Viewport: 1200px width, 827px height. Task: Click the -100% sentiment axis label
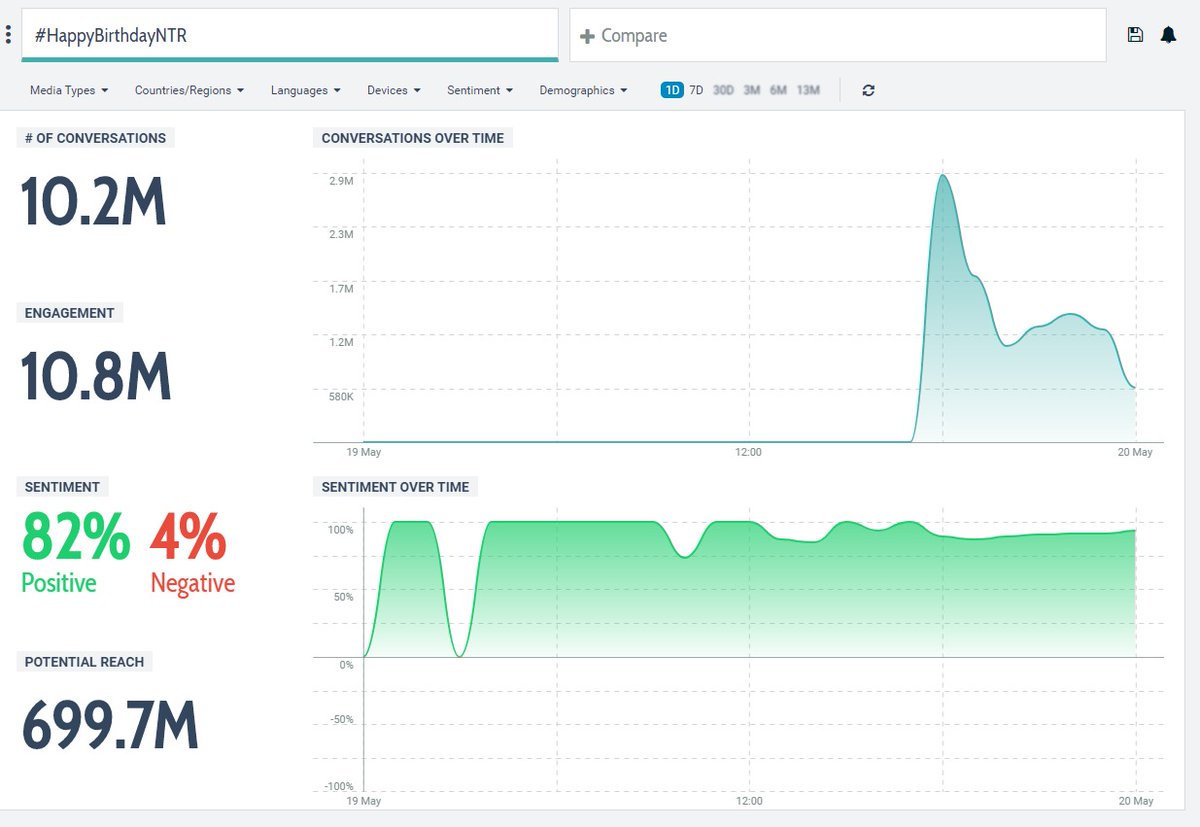(340, 787)
